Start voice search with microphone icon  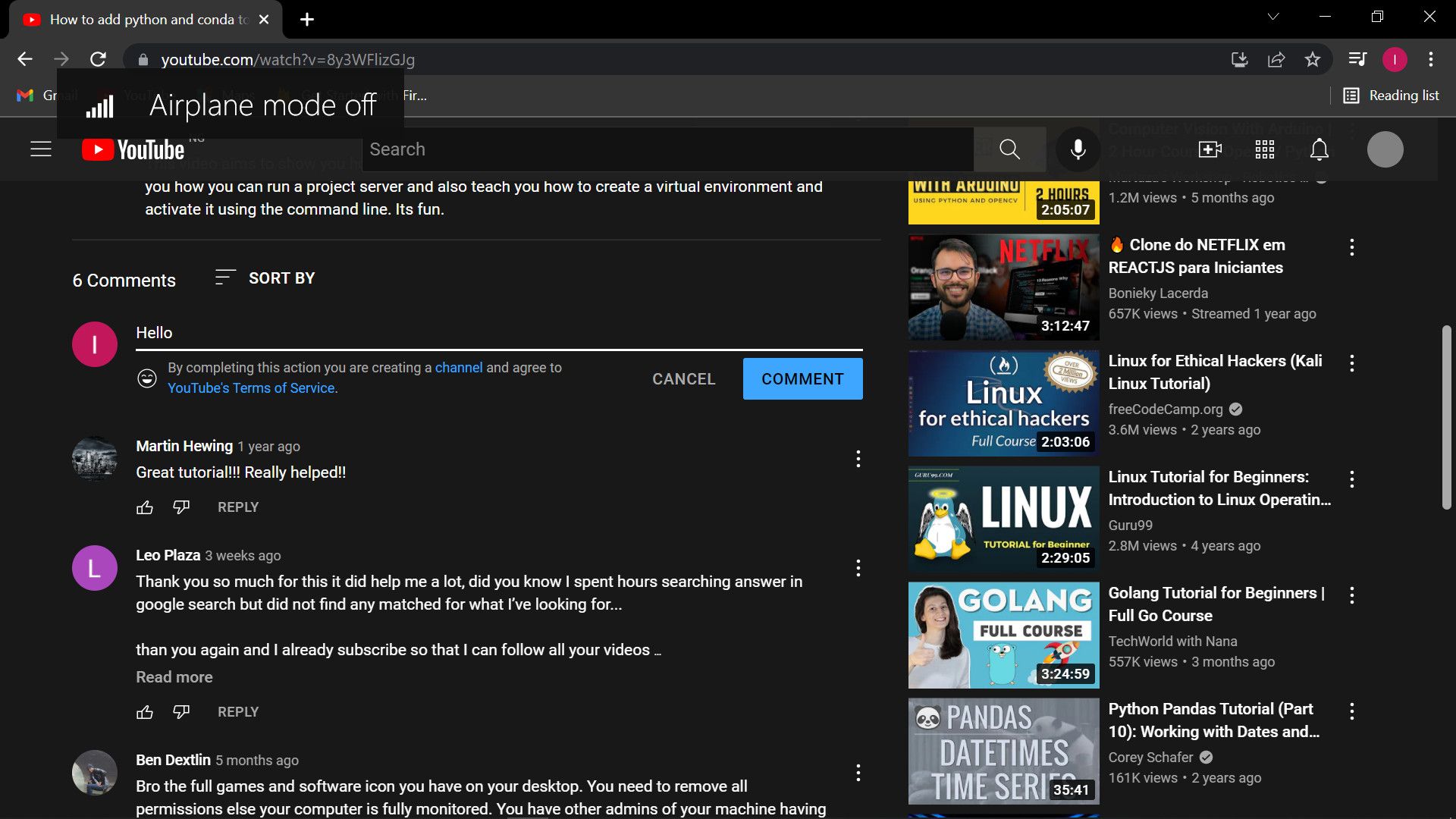[x=1078, y=149]
